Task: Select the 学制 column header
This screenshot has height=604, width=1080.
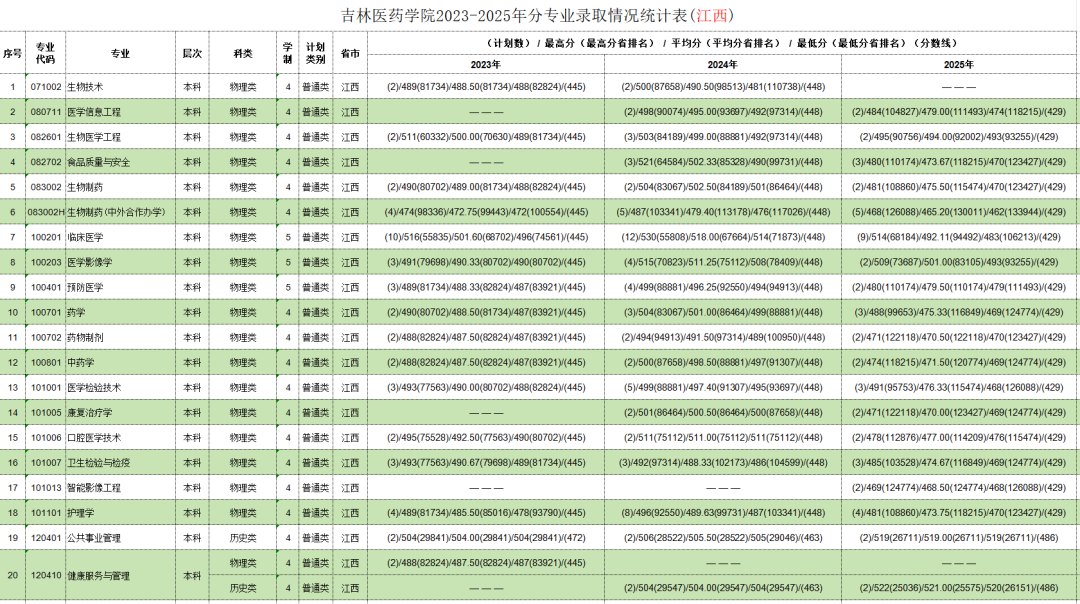Action: click(288, 53)
